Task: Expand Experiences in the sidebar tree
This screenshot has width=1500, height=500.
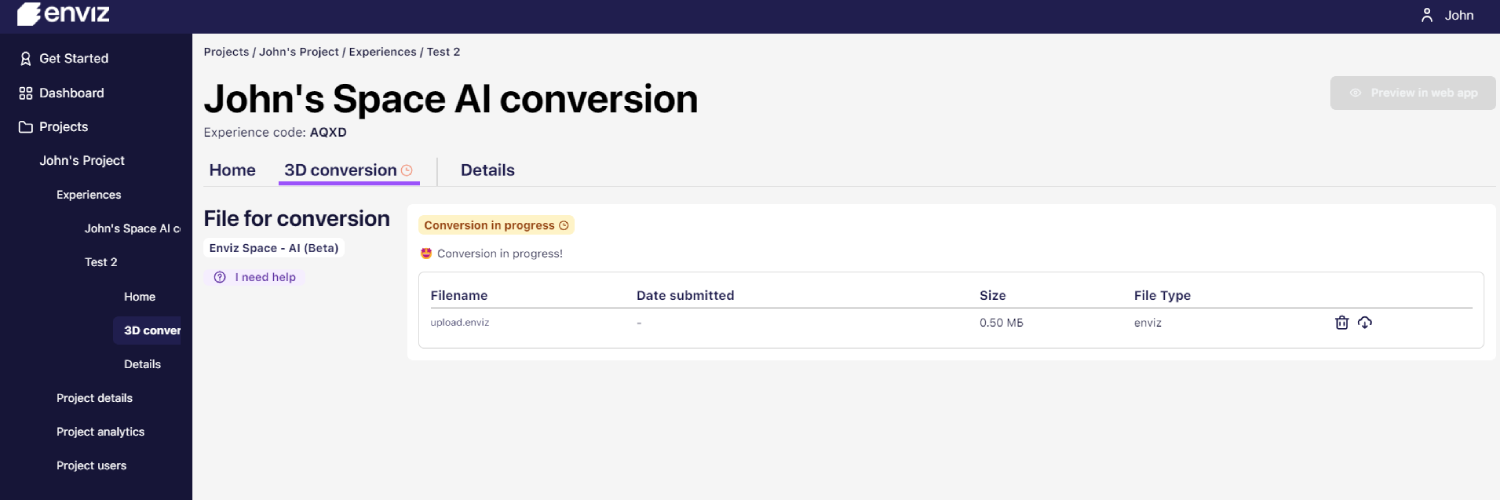Action: coord(89,195)
